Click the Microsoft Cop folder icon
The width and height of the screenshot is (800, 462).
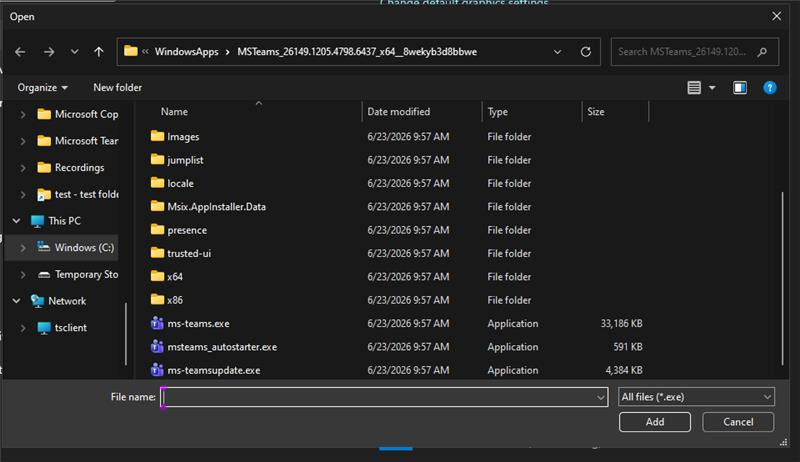tap(44, 114)
